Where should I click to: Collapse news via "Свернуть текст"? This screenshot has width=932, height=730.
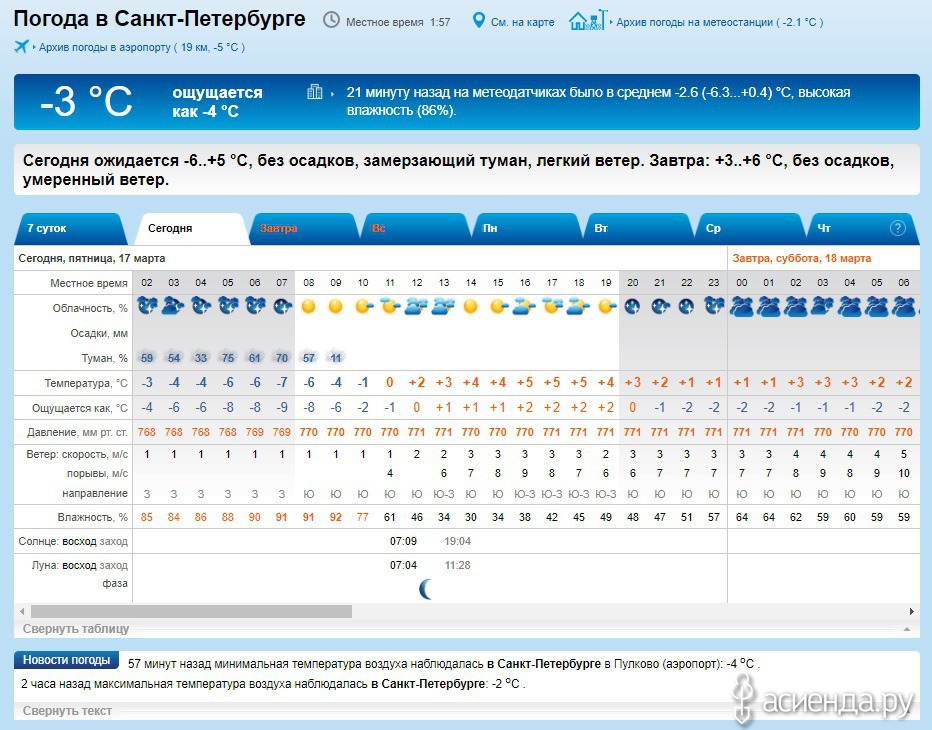point(67,711)
